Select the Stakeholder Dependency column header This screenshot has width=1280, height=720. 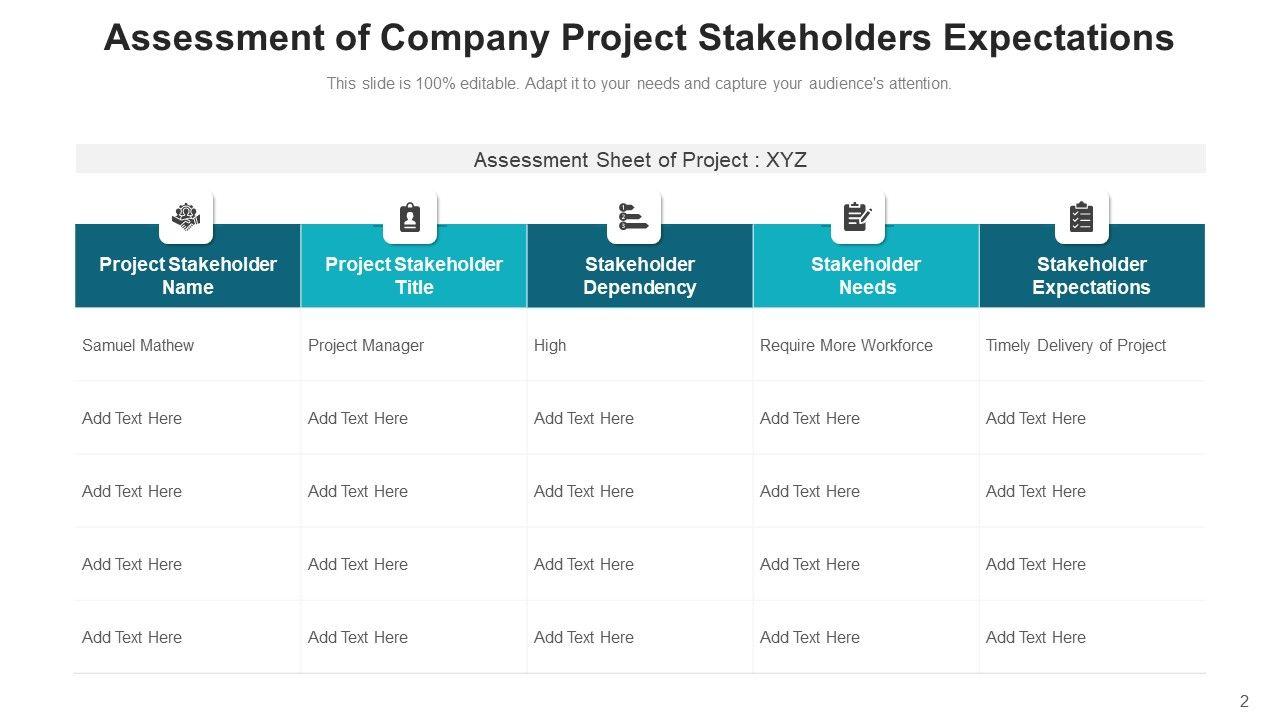(x=640, y=276)
